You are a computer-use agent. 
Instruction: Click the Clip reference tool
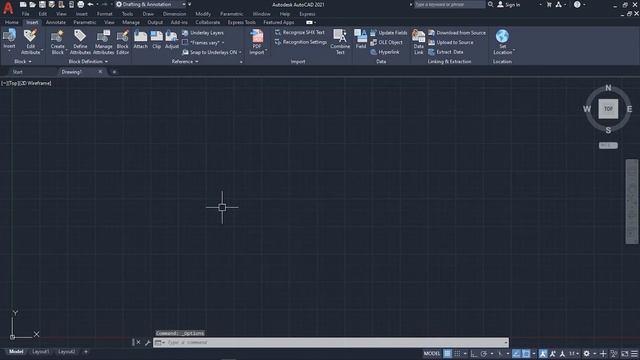157,39
